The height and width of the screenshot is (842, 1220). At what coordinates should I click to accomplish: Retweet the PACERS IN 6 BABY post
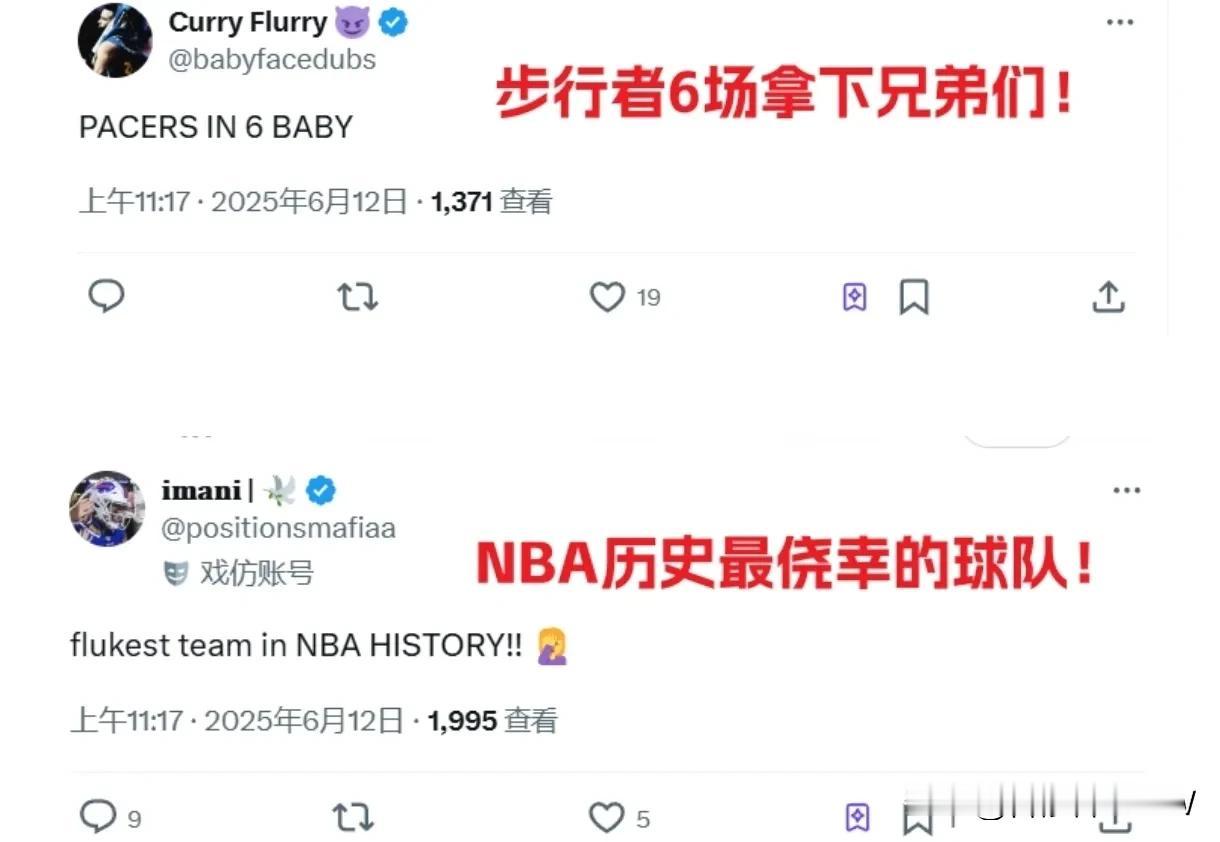357,297
